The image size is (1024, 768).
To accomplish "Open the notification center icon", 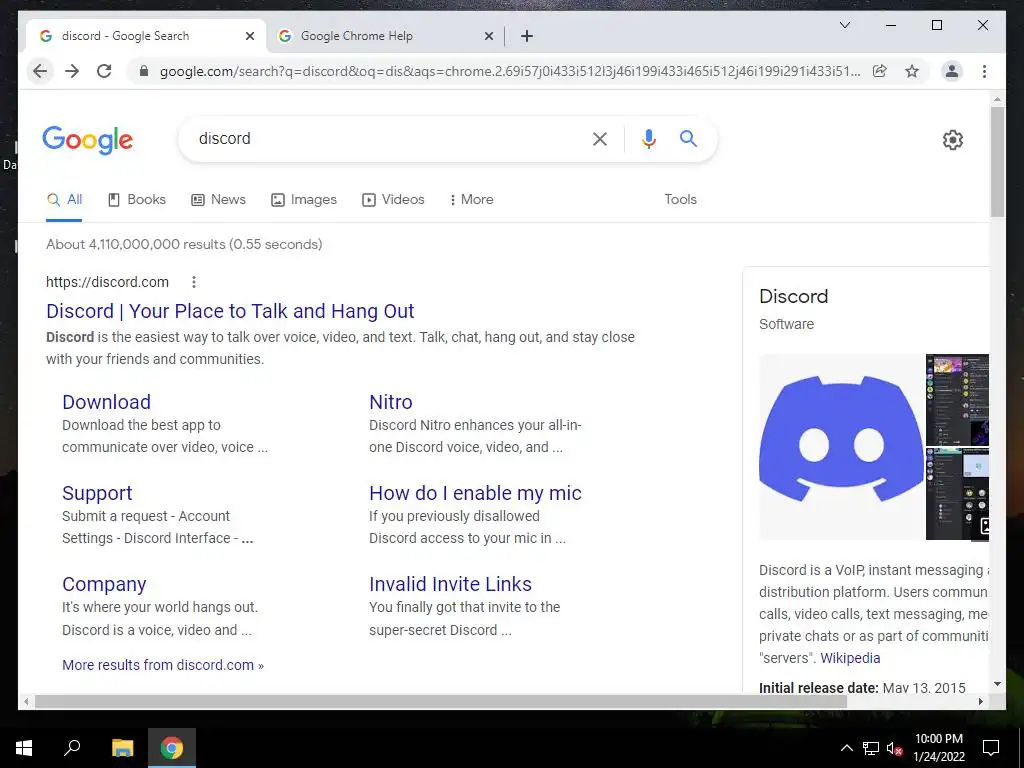I will point(991,748).
